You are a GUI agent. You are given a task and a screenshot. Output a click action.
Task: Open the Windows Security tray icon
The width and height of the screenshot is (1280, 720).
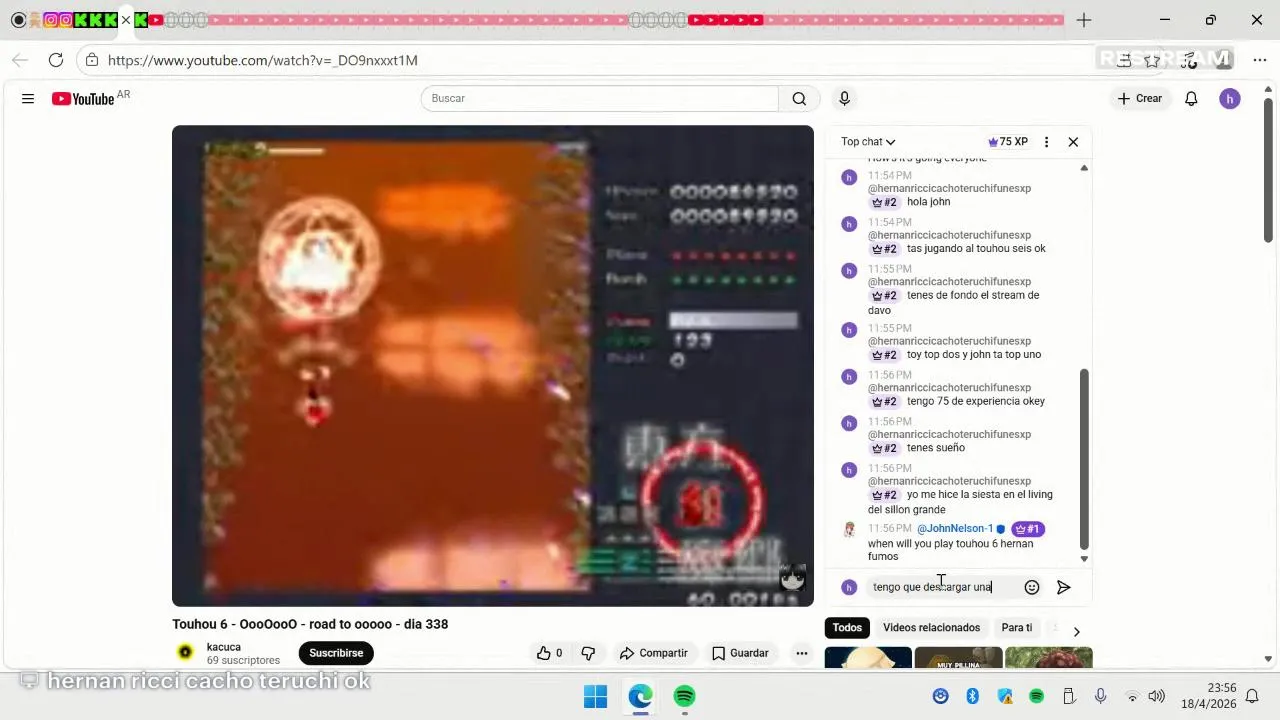(x=1005, y=696)
